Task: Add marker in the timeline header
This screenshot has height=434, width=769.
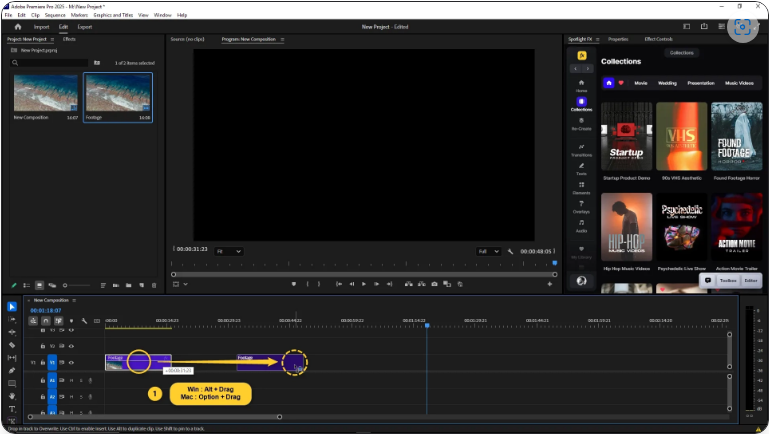Action: pos(72,321)
